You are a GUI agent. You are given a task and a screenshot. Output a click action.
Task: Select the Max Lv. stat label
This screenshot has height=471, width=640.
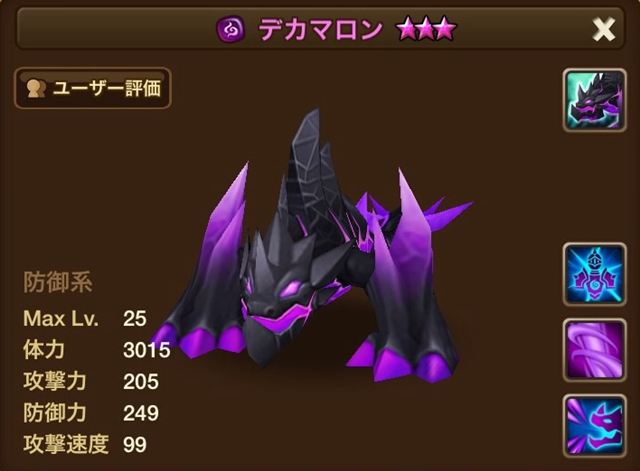[61, 318]
